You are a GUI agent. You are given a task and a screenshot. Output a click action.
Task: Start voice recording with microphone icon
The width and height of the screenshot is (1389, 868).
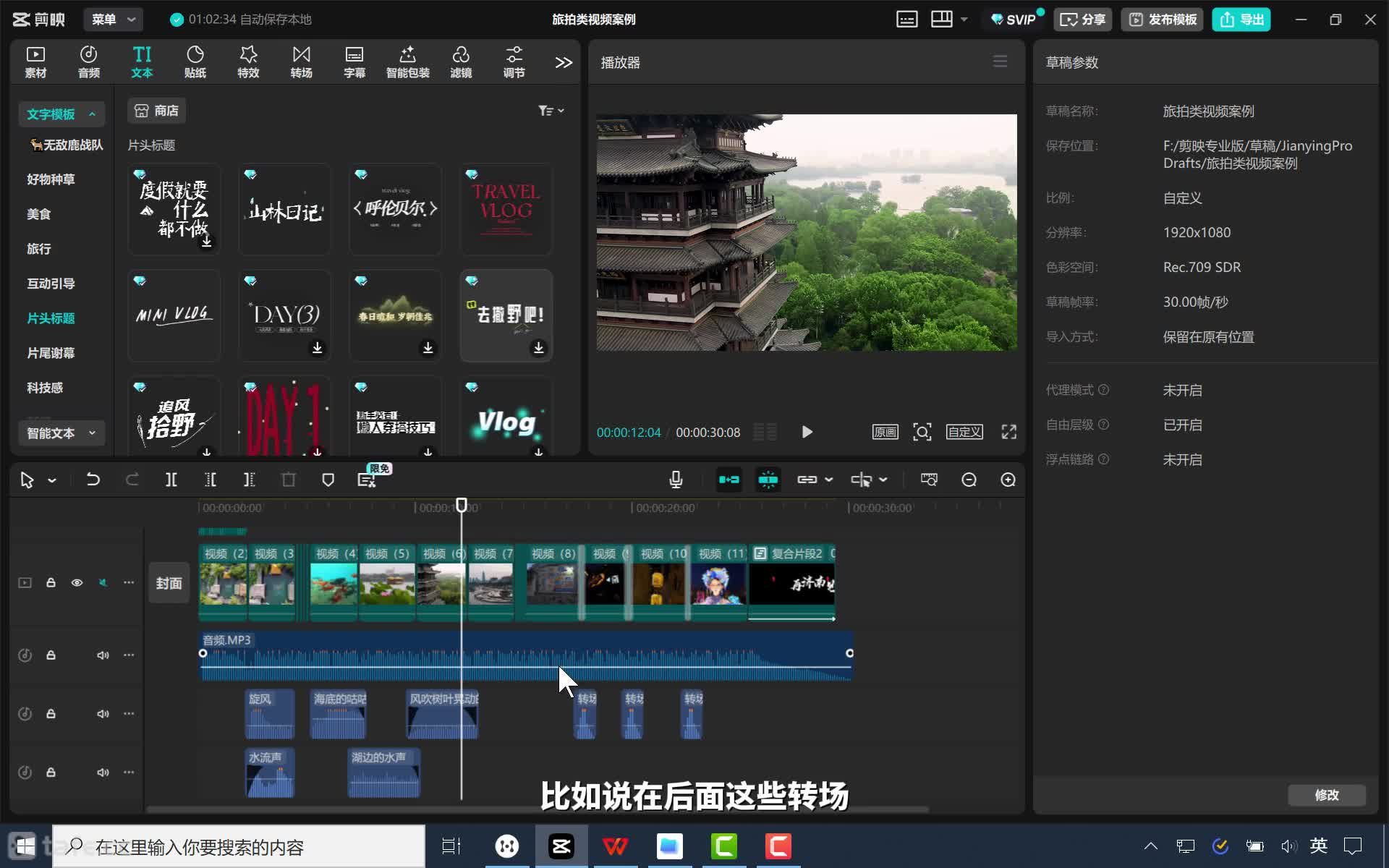pyautogui.click(x=676, y=480)
